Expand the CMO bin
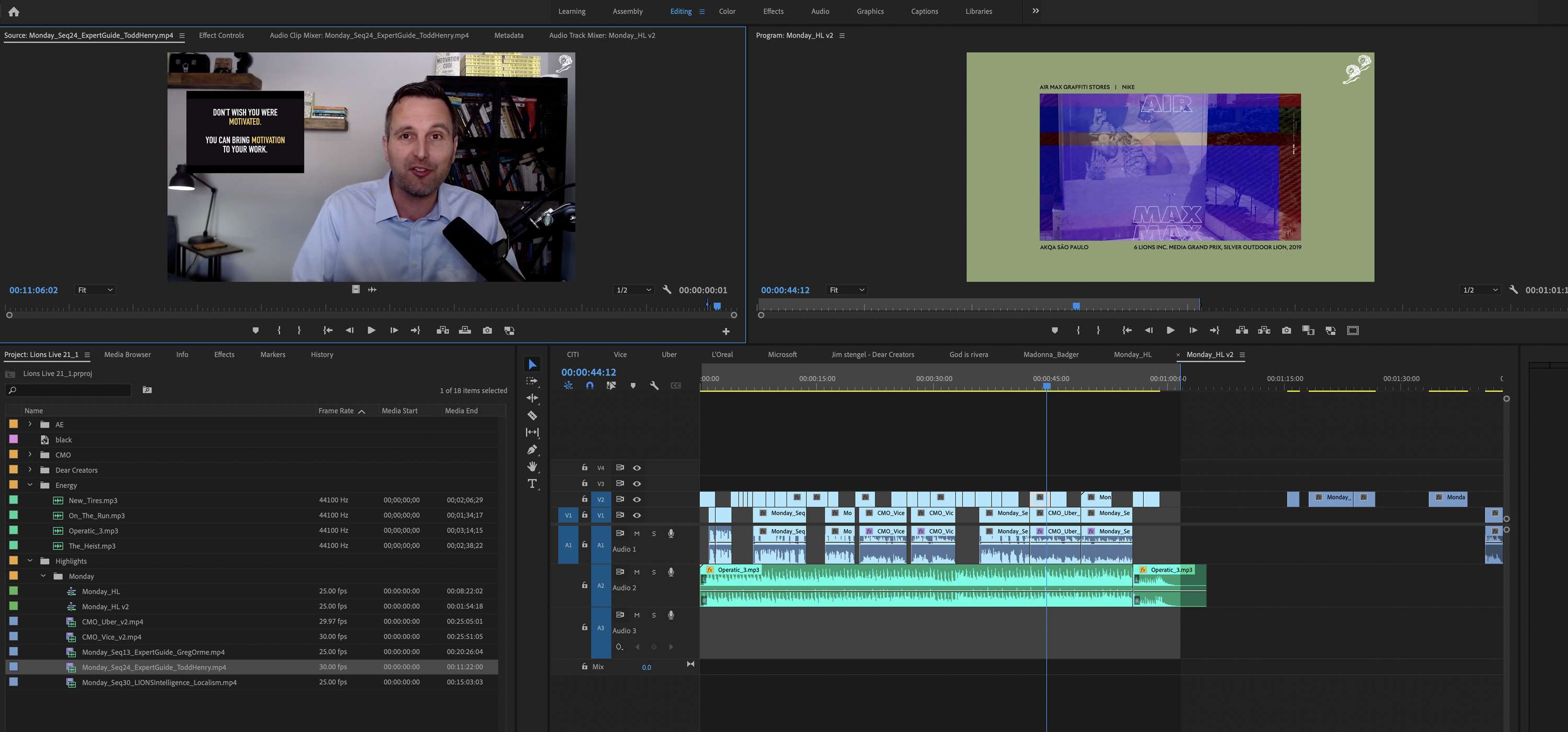The width and height of the screenshot is (1568, 732). 30,455
